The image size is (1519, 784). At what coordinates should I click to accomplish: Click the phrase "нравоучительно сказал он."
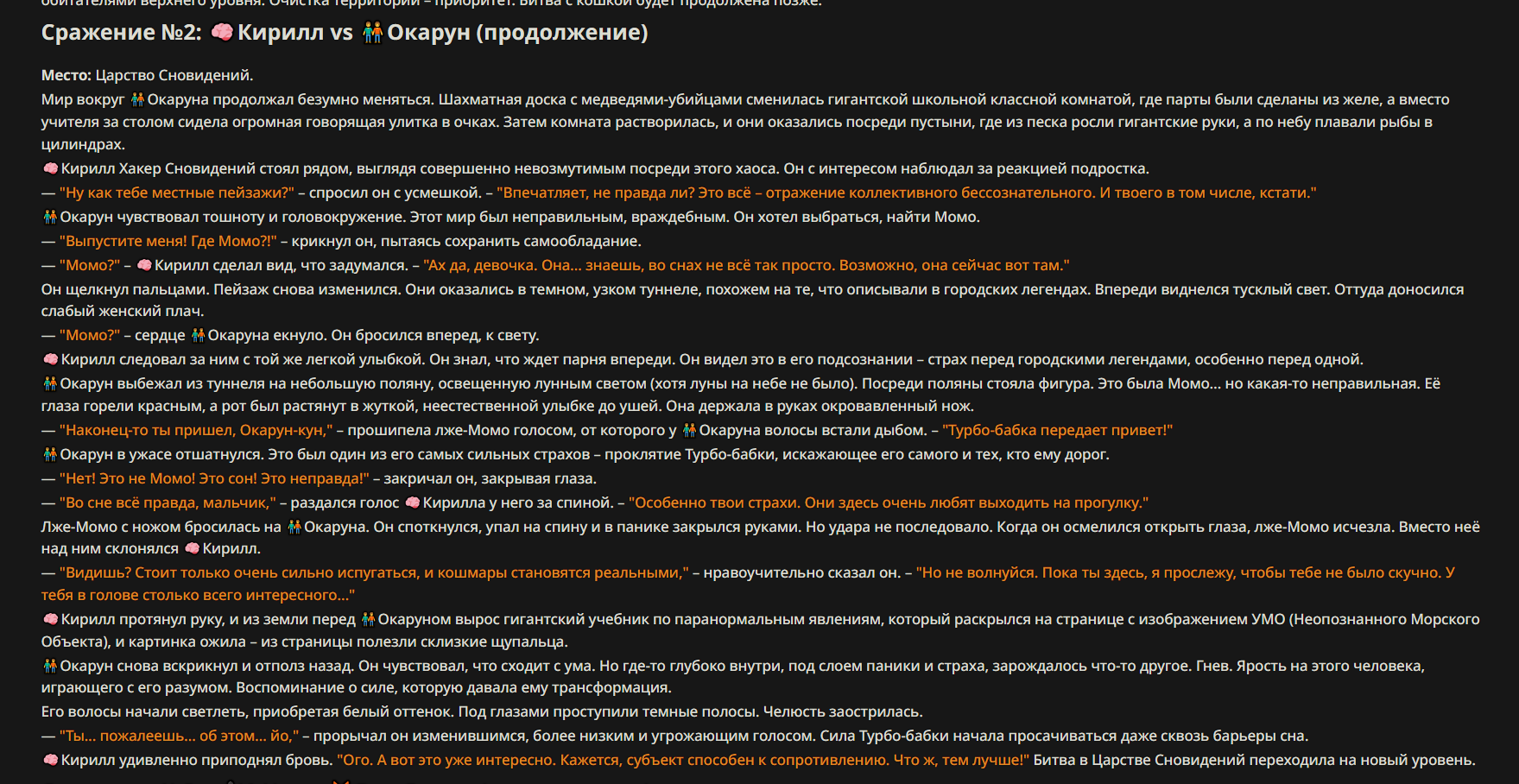tap(802, 573)
